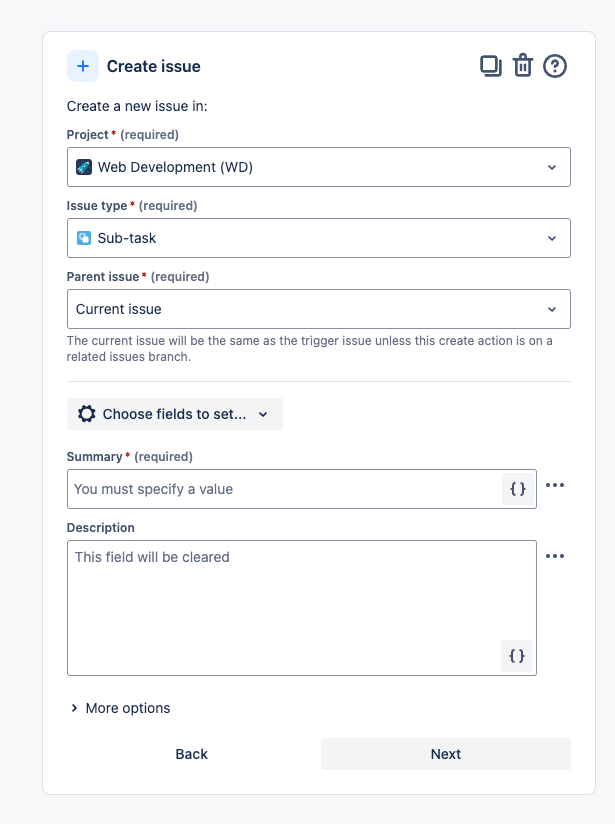Click the Next button

coord(446,754)
